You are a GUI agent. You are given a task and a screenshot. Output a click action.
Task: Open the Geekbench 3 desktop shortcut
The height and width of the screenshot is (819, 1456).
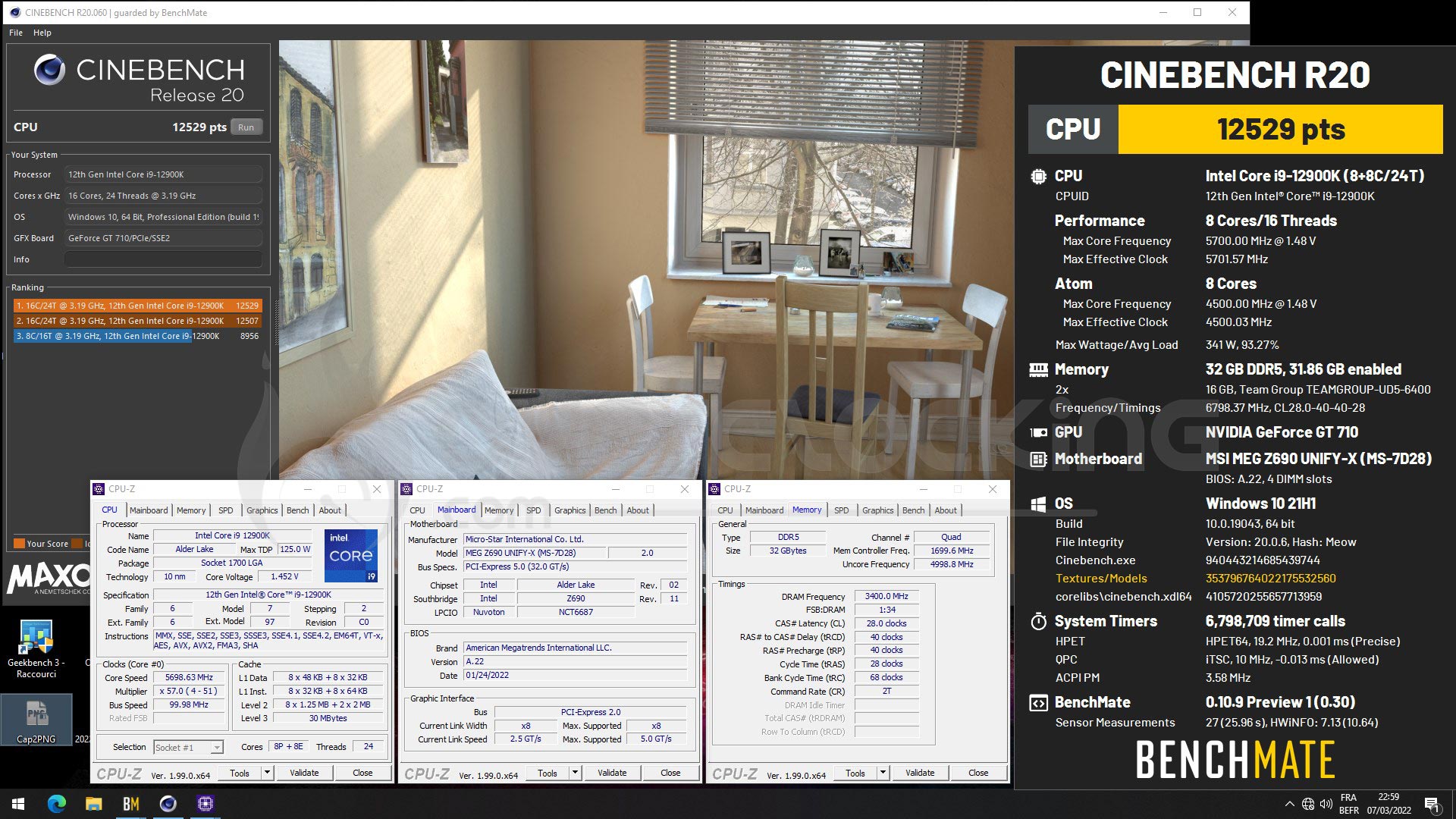pos(36,649)
